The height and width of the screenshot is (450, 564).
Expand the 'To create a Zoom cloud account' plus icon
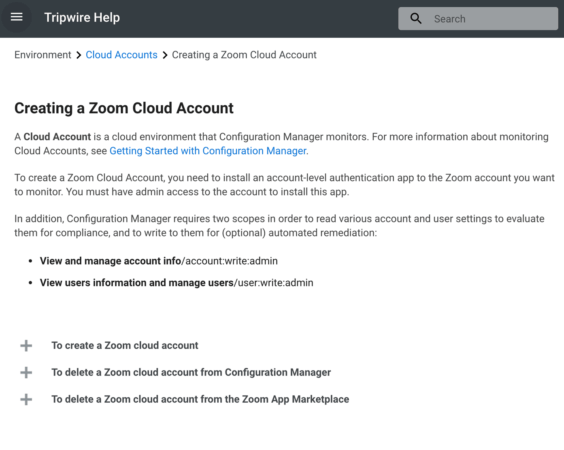[26, 345]
